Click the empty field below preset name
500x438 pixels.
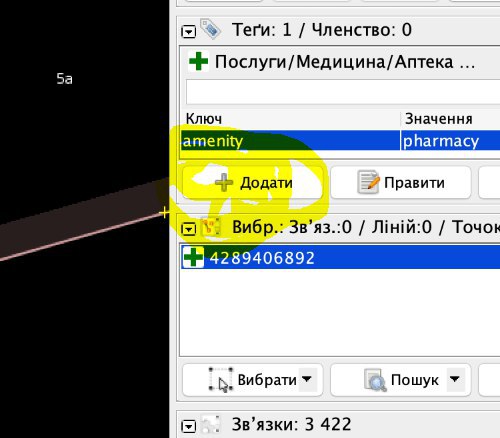[x=343, y=92]
